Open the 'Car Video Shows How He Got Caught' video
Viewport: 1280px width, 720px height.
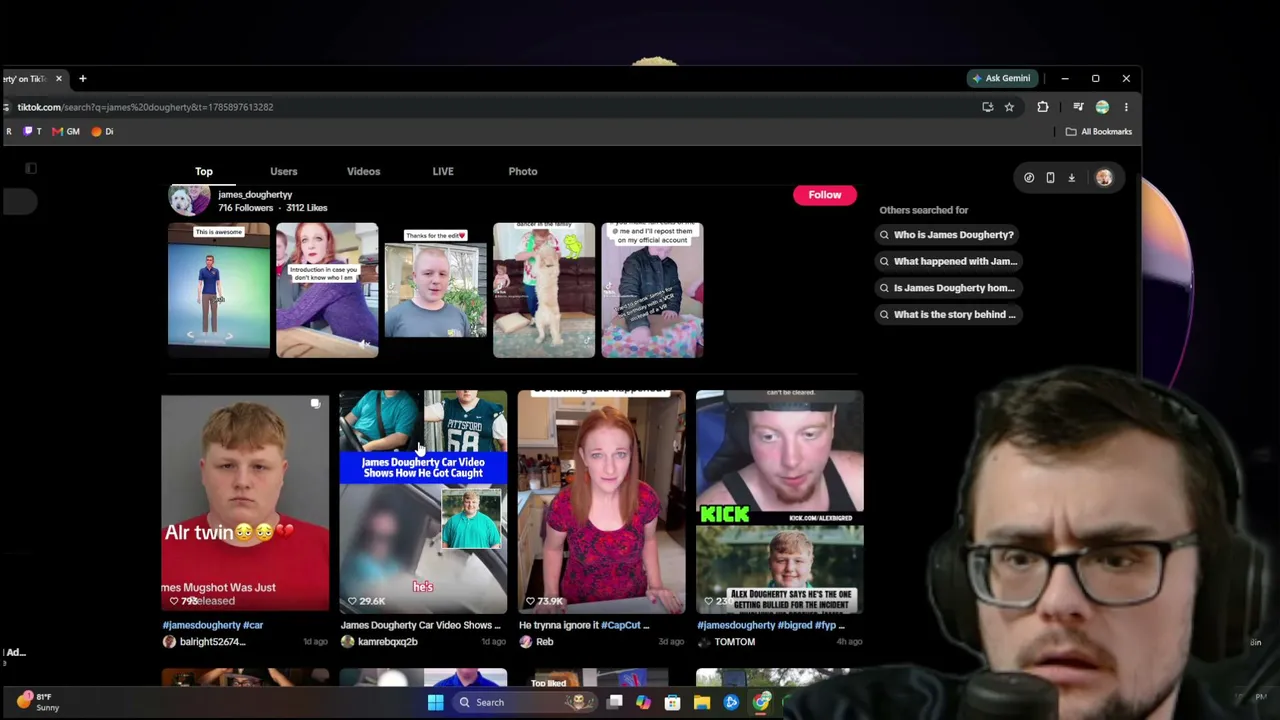[x=423, y=502]
